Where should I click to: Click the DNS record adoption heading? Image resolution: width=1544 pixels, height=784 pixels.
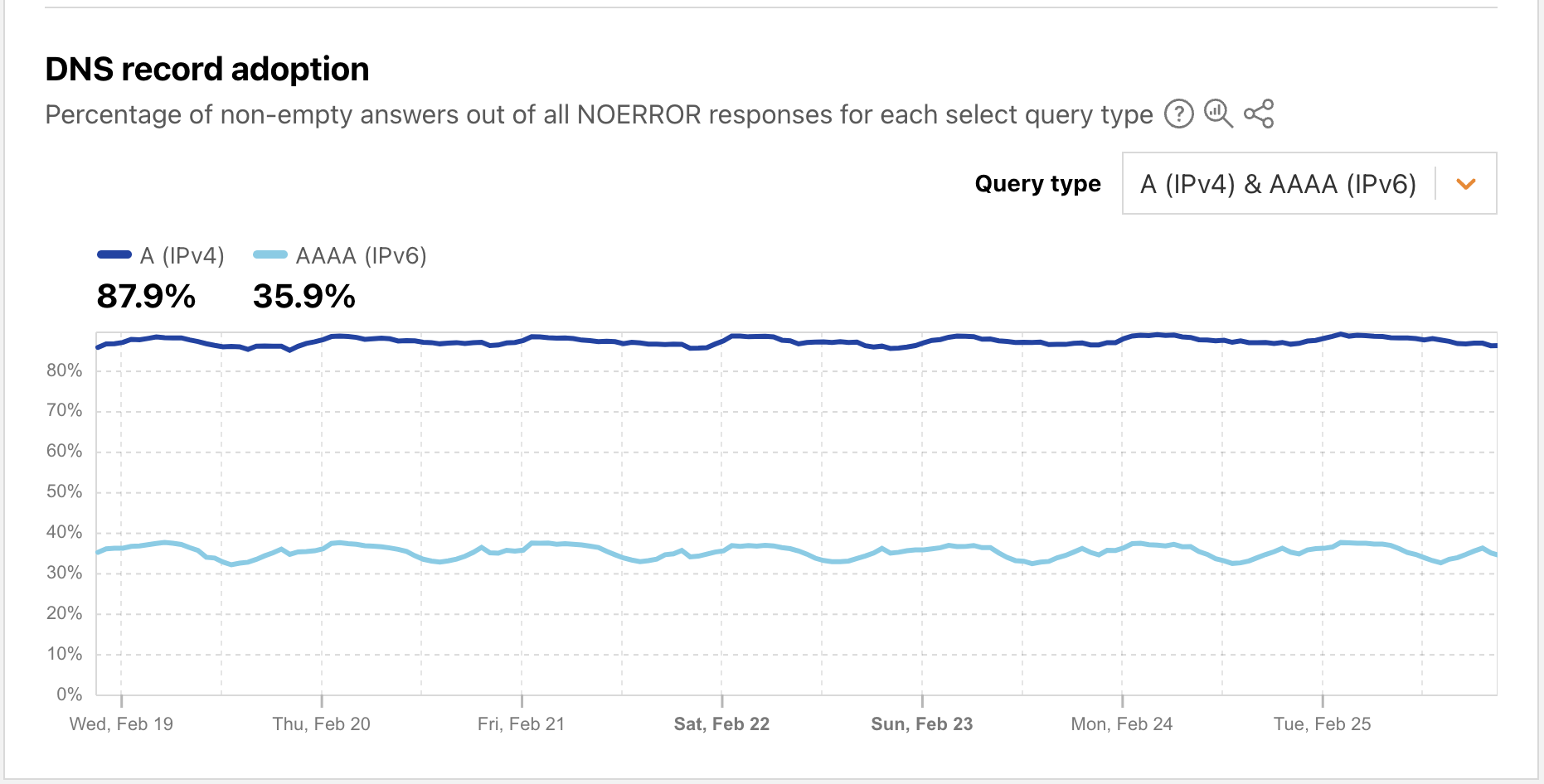(207, 70)
